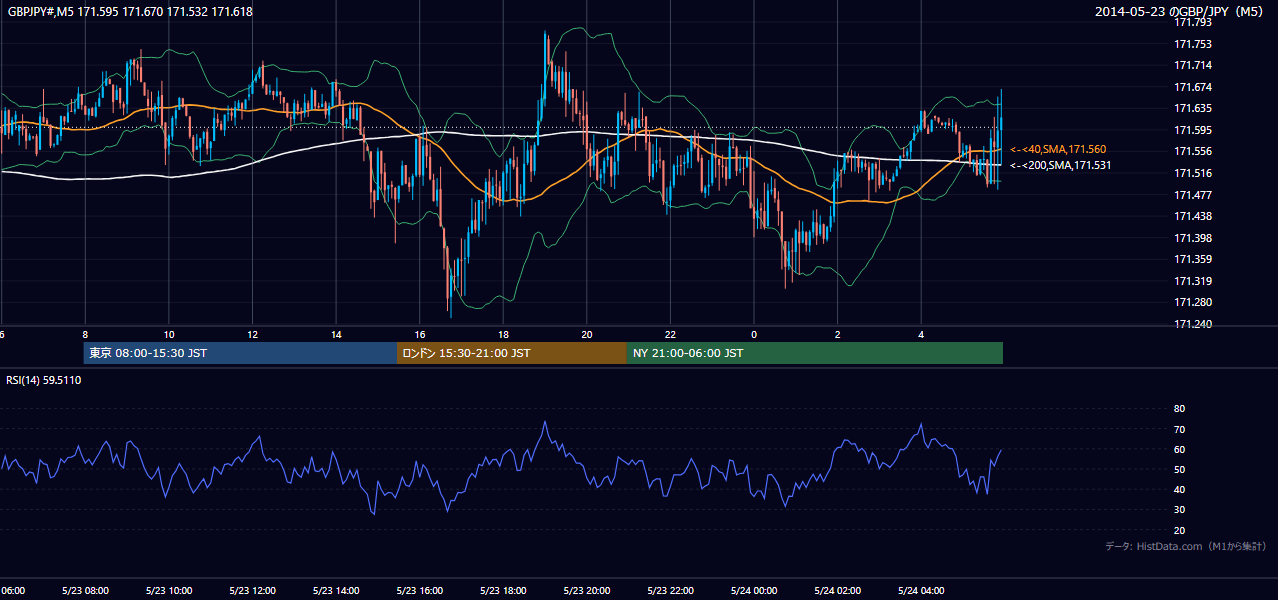Click price axis label 171.398
This screenshot has height=600, width=1278.
(1191, 238)
